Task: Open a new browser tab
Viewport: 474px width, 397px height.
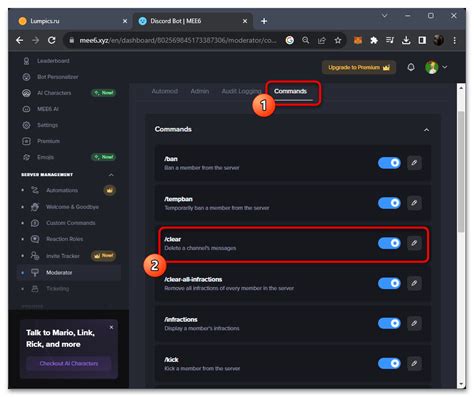Action: [264, 21]
